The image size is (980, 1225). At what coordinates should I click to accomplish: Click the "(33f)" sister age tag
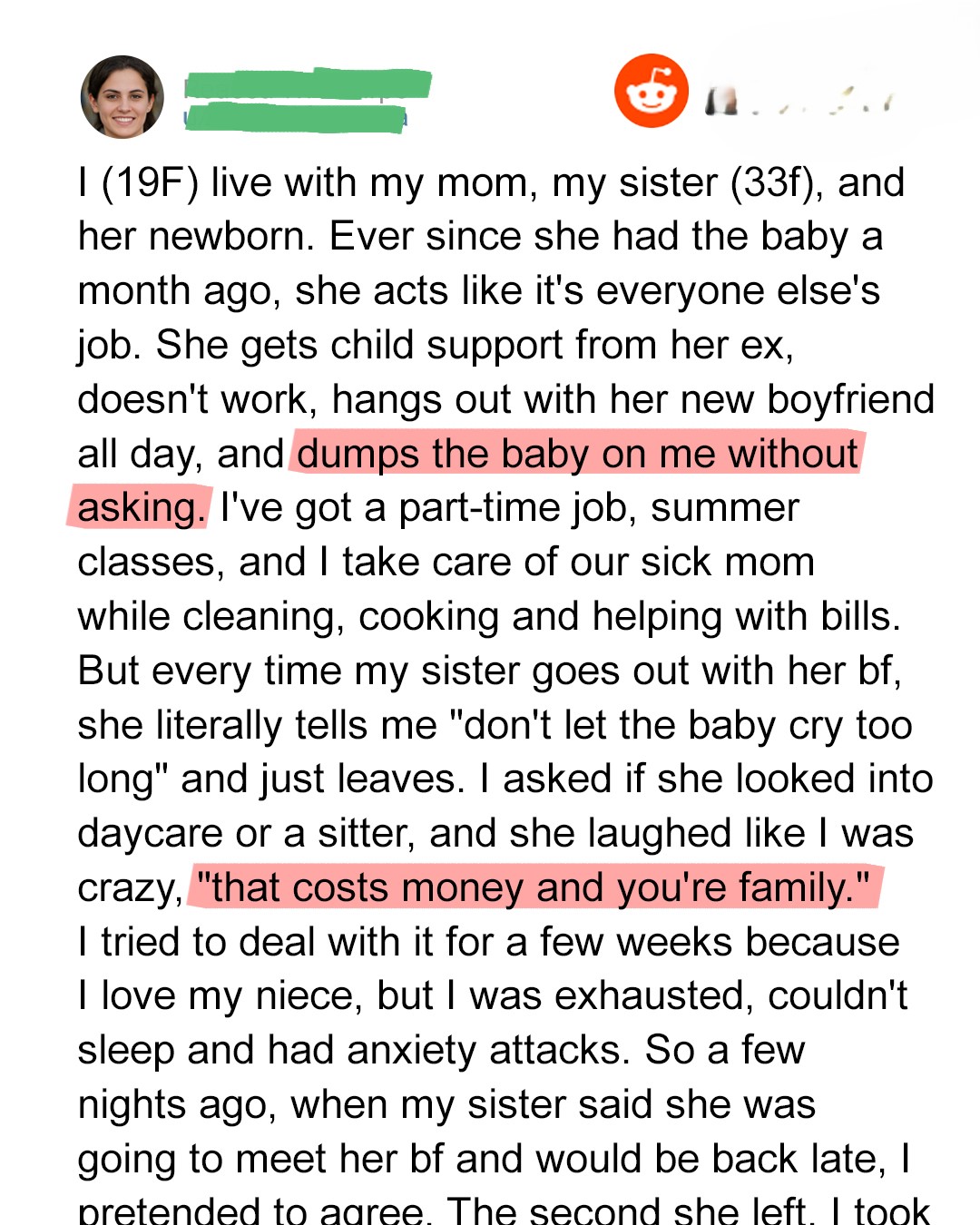777,182
